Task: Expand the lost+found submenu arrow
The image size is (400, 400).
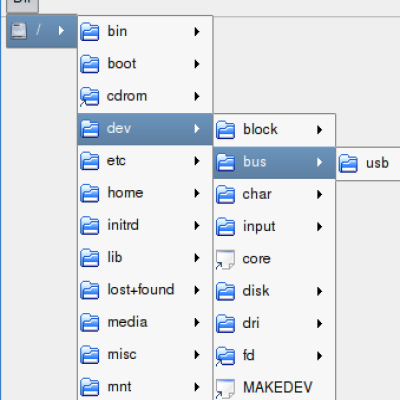Action: tap(197, 290)
